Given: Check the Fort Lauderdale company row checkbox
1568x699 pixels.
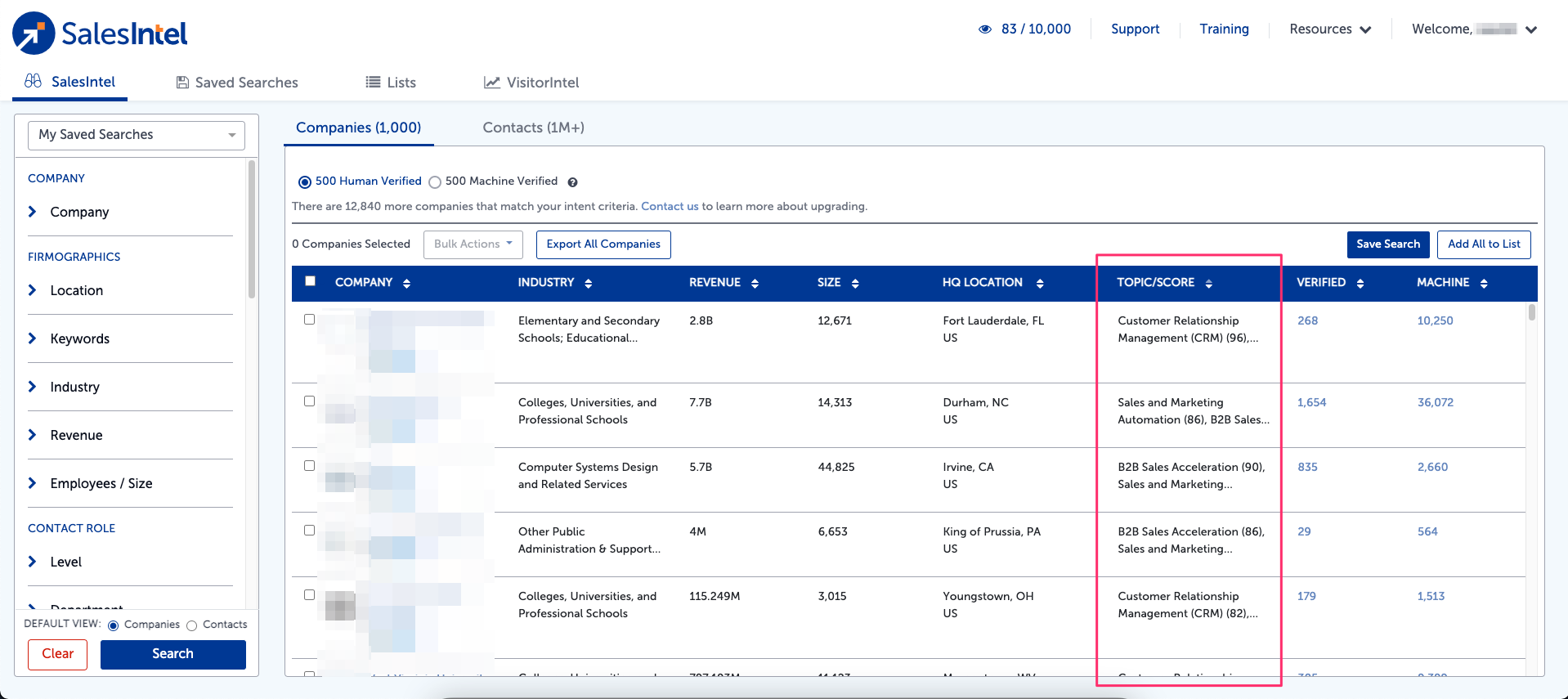Looking at the screenshot, I should click(x=309, y=320).
